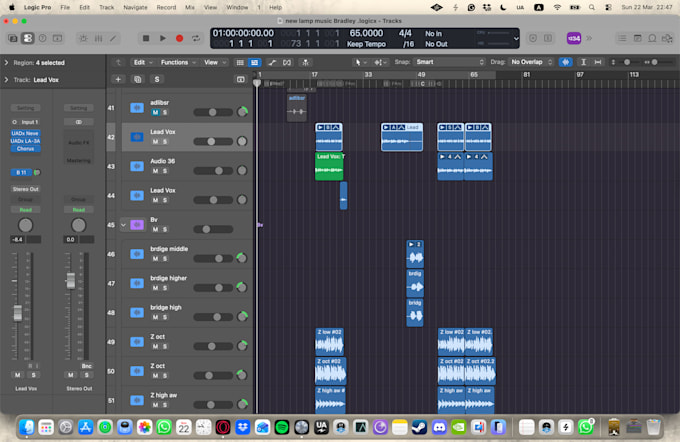Click the add new track plus button
Screen dimensions: 680x442
[x=118, y=79]
